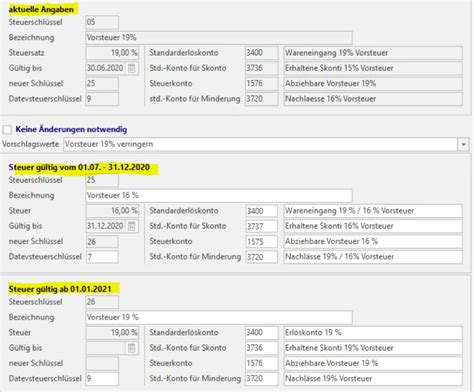This screenshot has height=392, width=474.
Task: Click Std.-Konto für Skonto 3736 in aktuelle Angaben
Action: click(261, 68)
